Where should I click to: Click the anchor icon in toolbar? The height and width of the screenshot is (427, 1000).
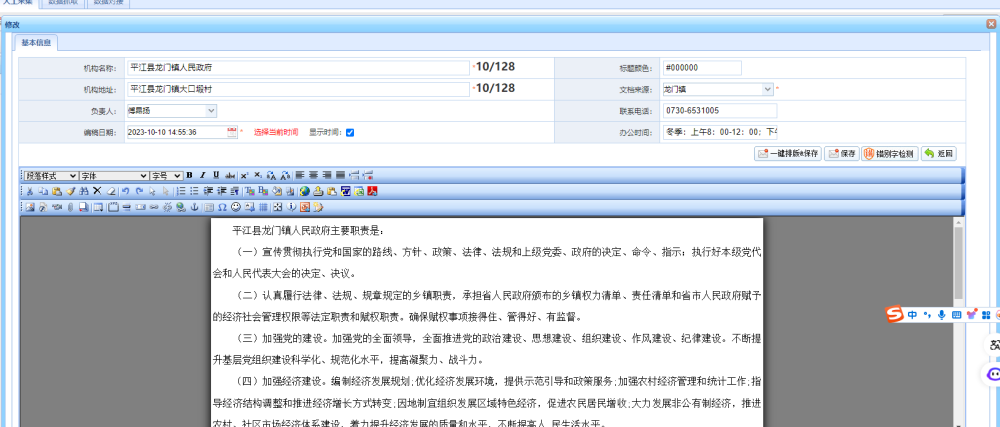[x=195, y=207]
